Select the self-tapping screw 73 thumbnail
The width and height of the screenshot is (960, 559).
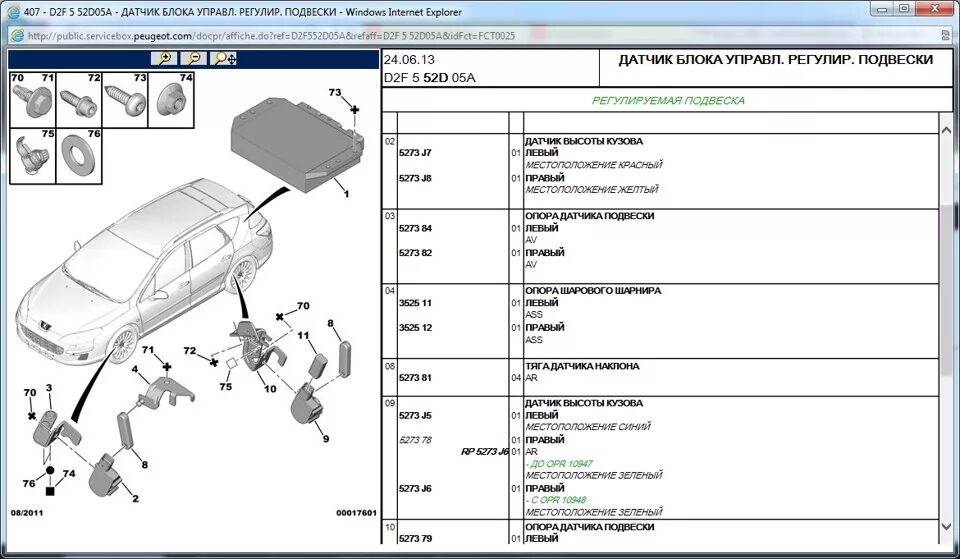coord(125,100)
